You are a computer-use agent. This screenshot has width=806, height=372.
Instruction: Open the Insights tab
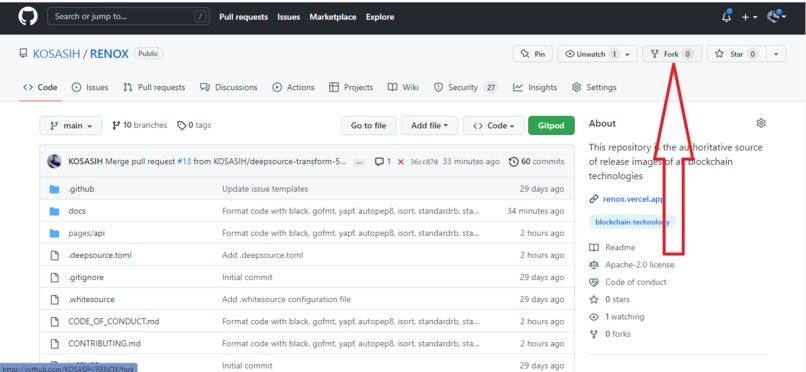point(535,87)
